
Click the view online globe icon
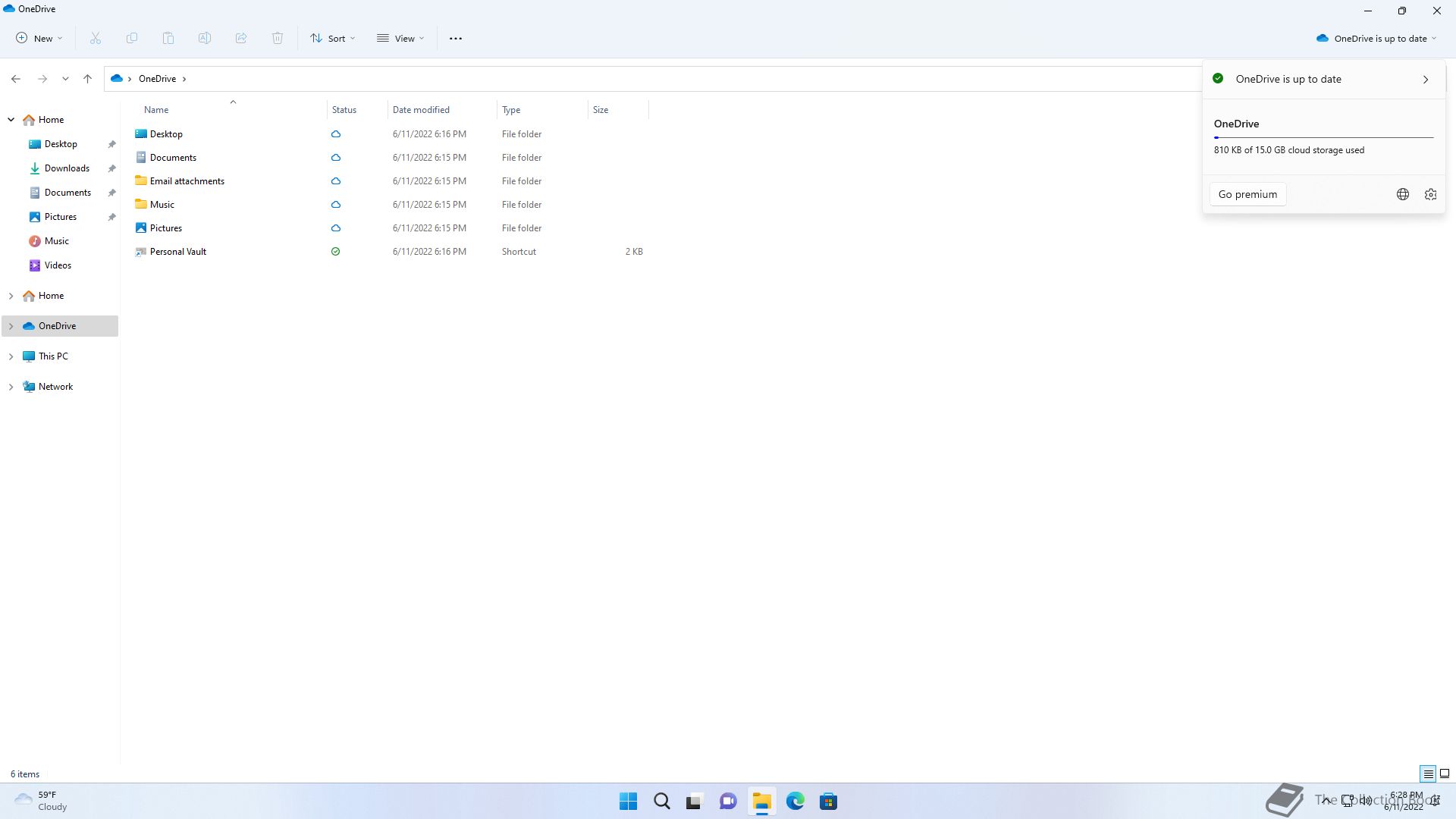point(1403,194)
